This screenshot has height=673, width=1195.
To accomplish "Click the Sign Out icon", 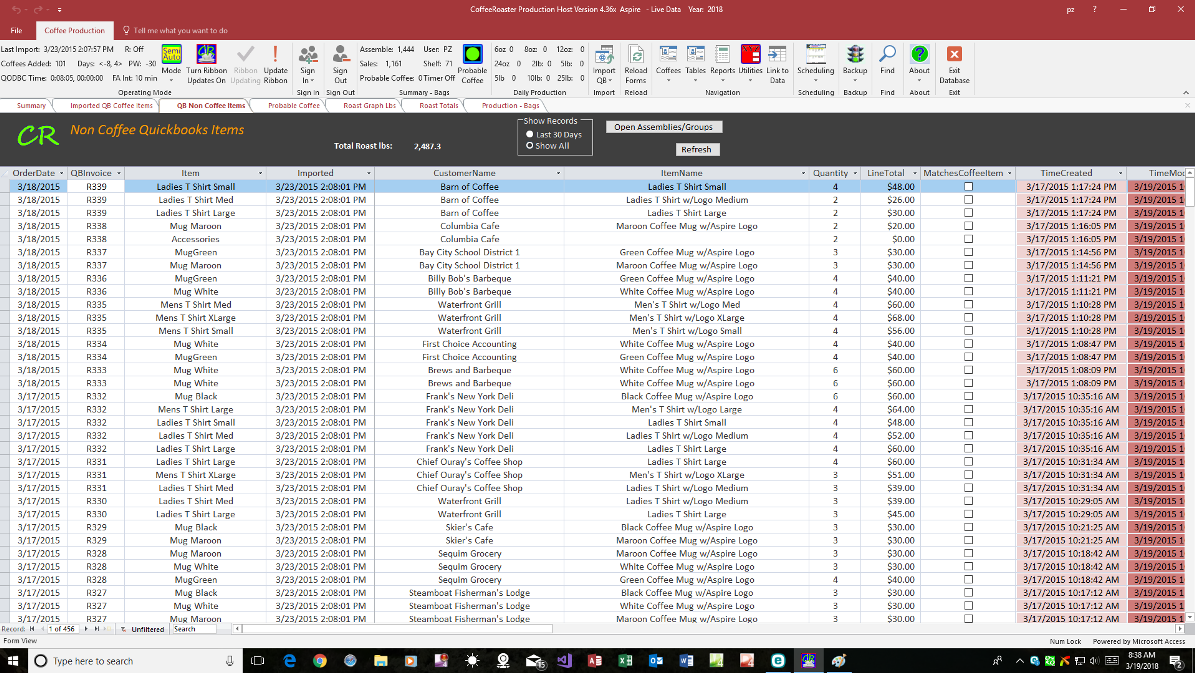I will [341, 55].
